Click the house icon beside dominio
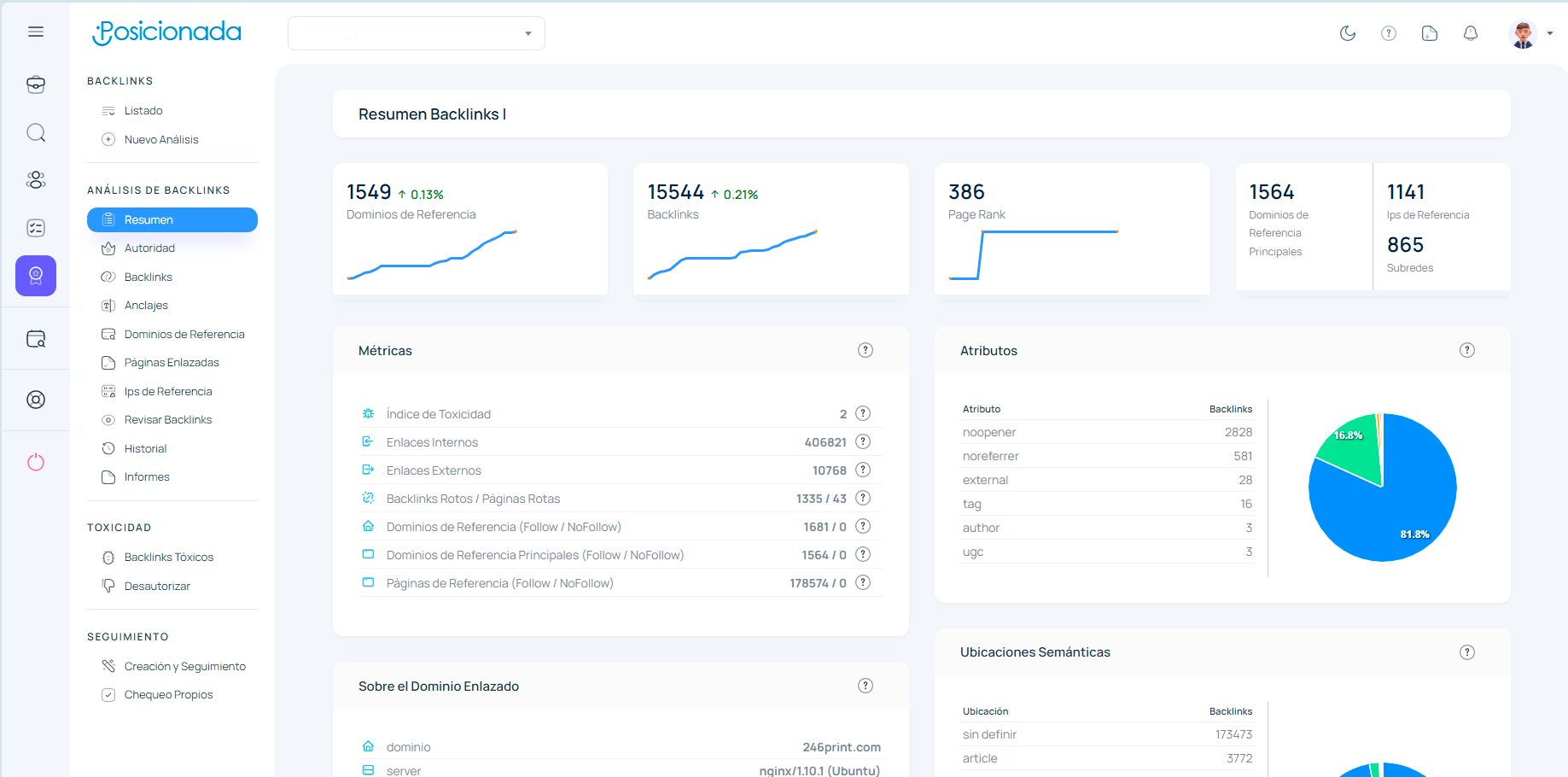 (368, 745)
